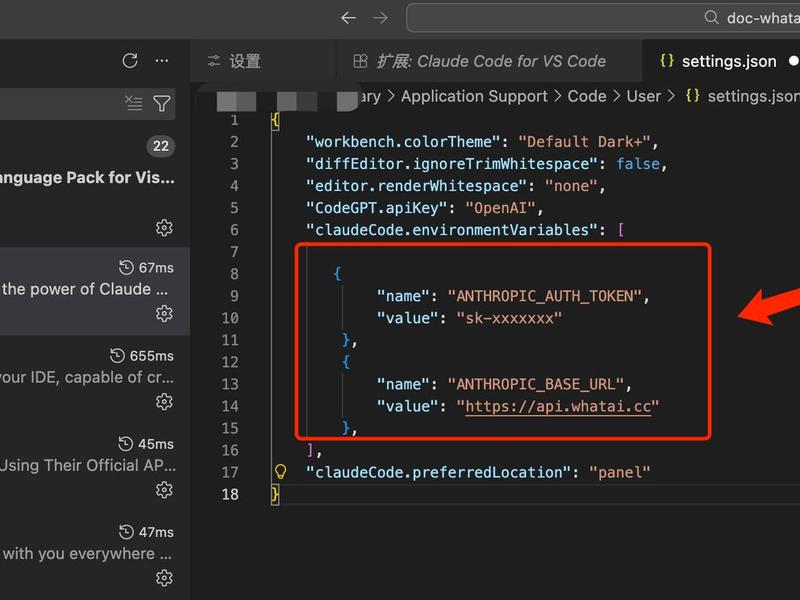The image size is (800, 600).
Task: Click the false value on line 3
Action: tap(638, 164)
